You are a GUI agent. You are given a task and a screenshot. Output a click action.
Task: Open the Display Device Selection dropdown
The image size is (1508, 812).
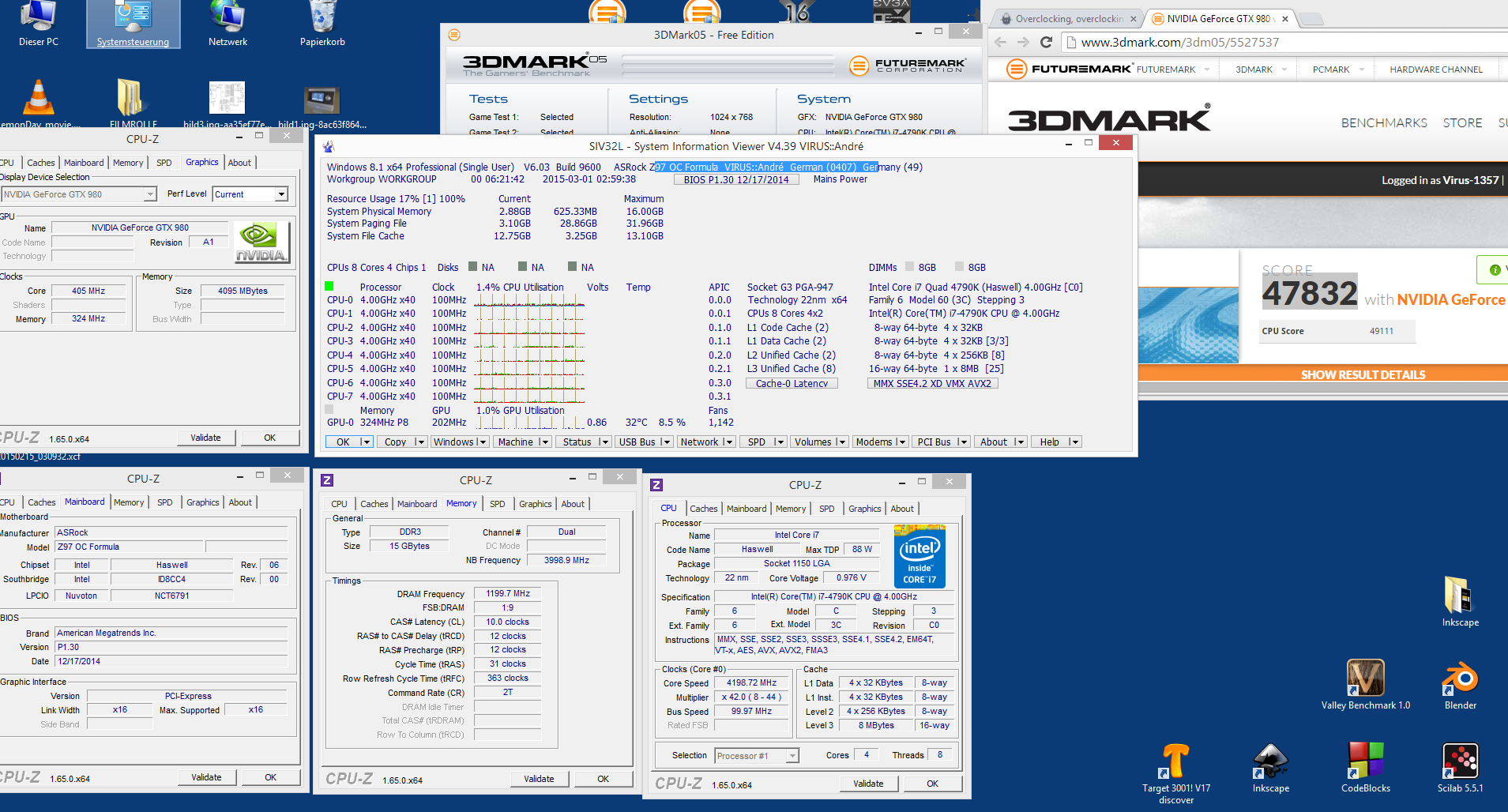click(x=150, y=194)
